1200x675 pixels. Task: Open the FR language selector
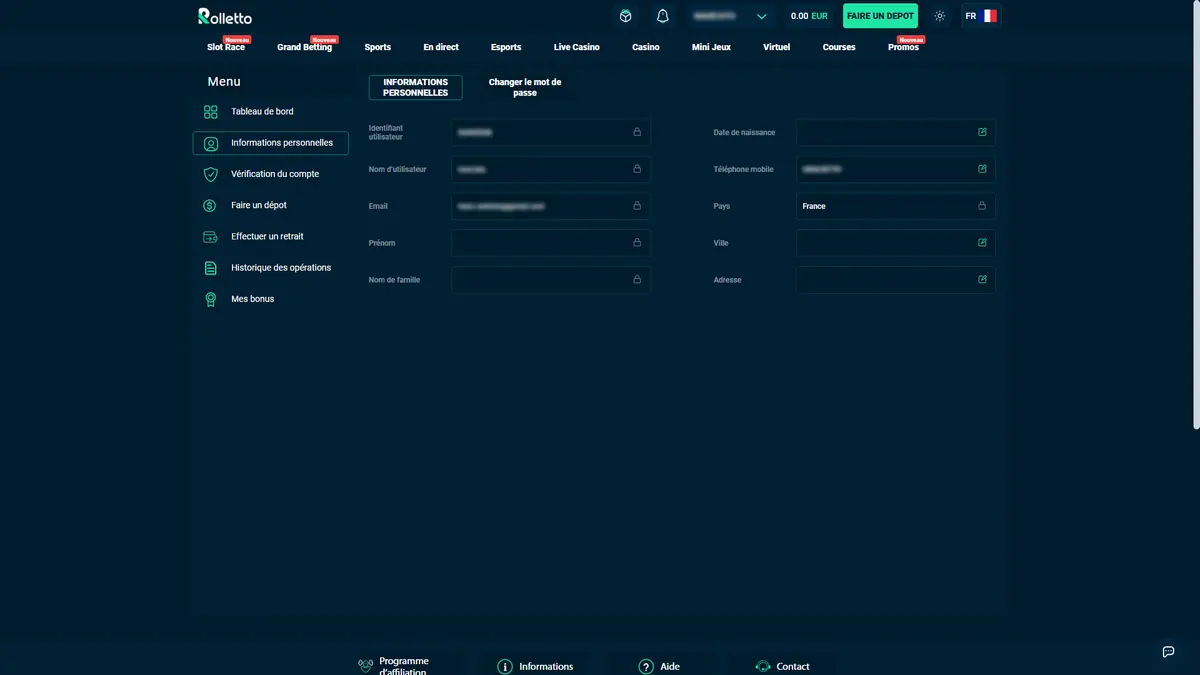coord(981,16)
